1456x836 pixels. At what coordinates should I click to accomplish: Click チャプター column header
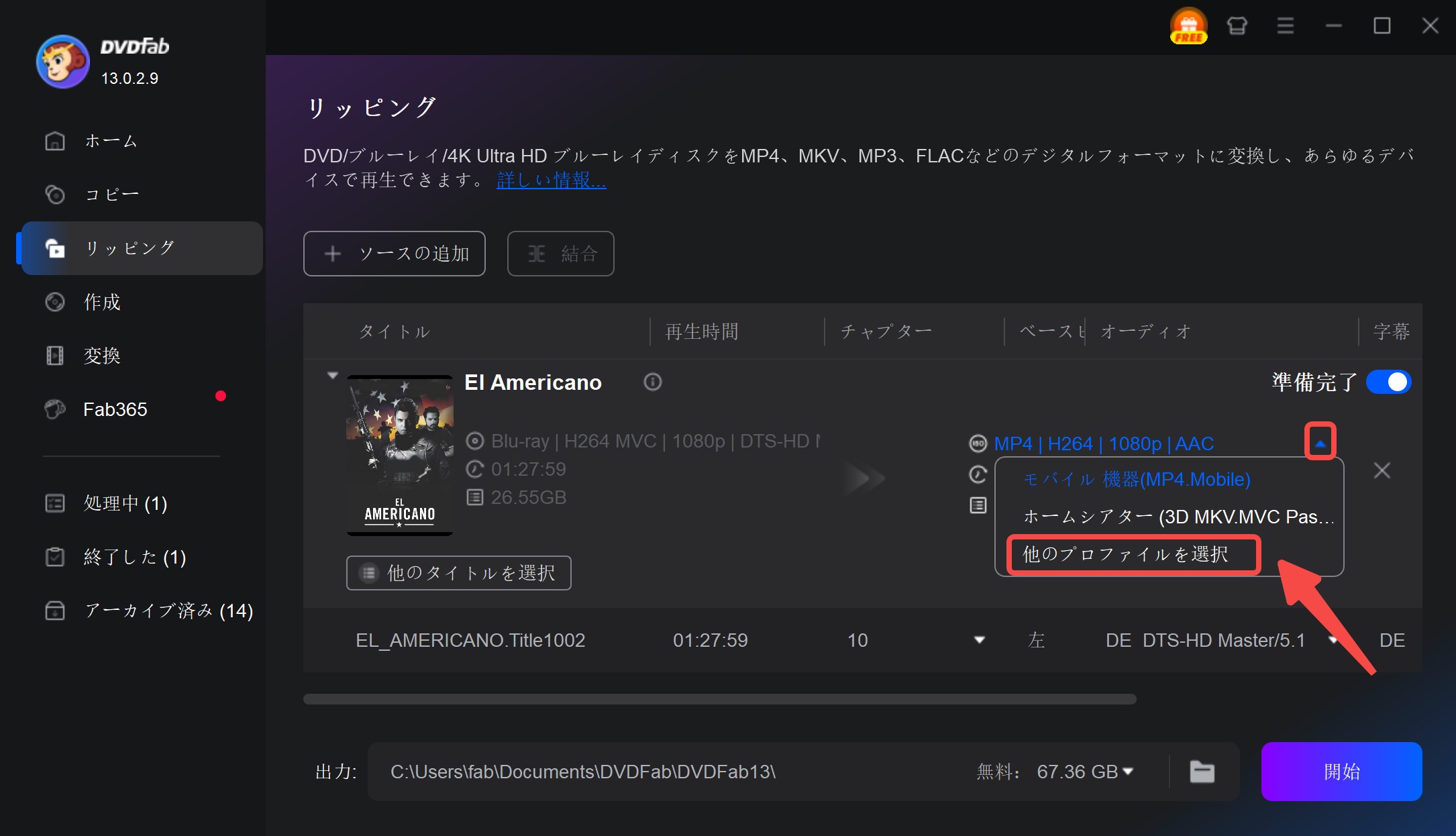pyautogui.click(x=886, y=331)
